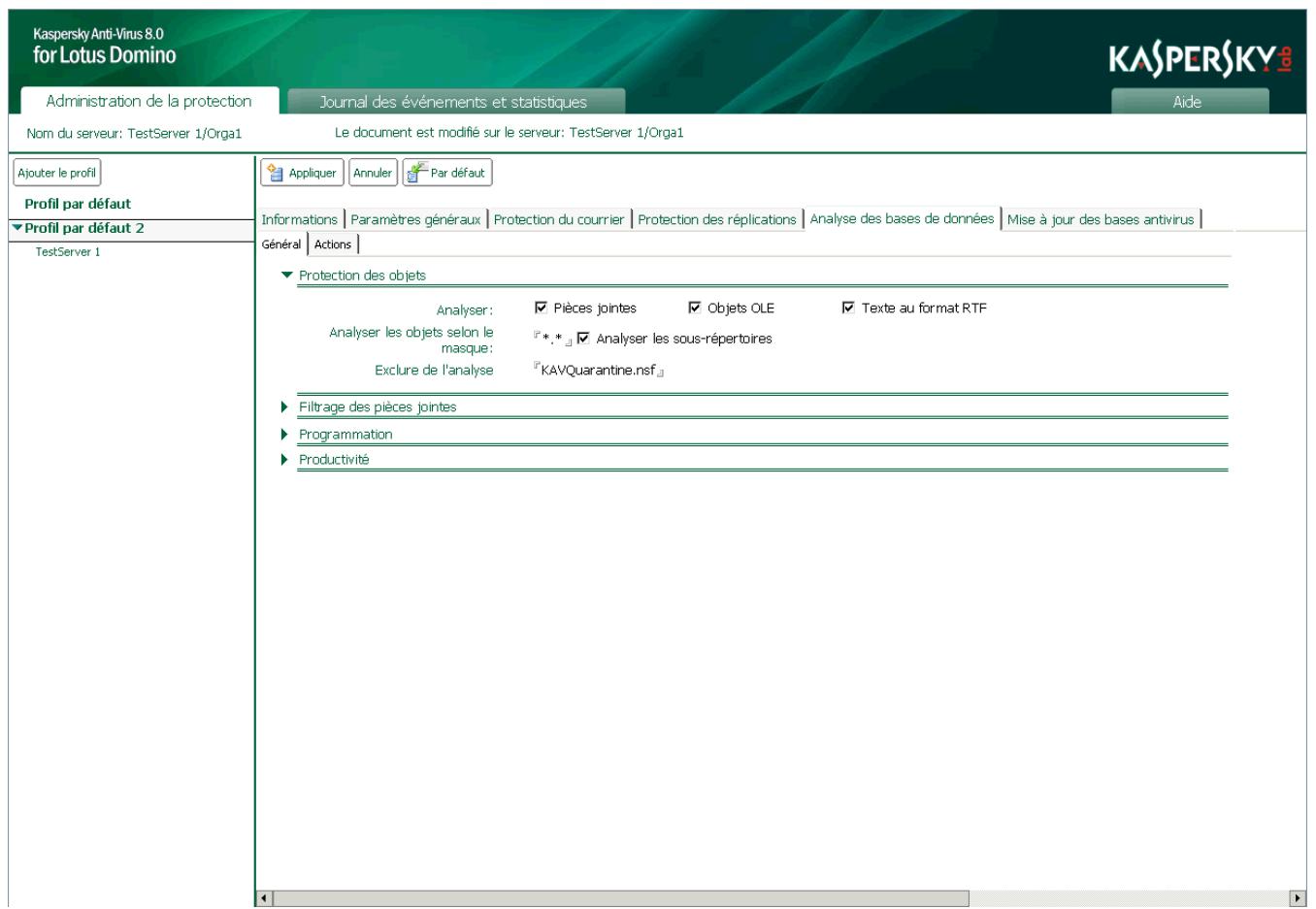Screen dimensions: 1316x909
Task: Expand Filtrage des pièces jointes section
Action: (284, 407)
